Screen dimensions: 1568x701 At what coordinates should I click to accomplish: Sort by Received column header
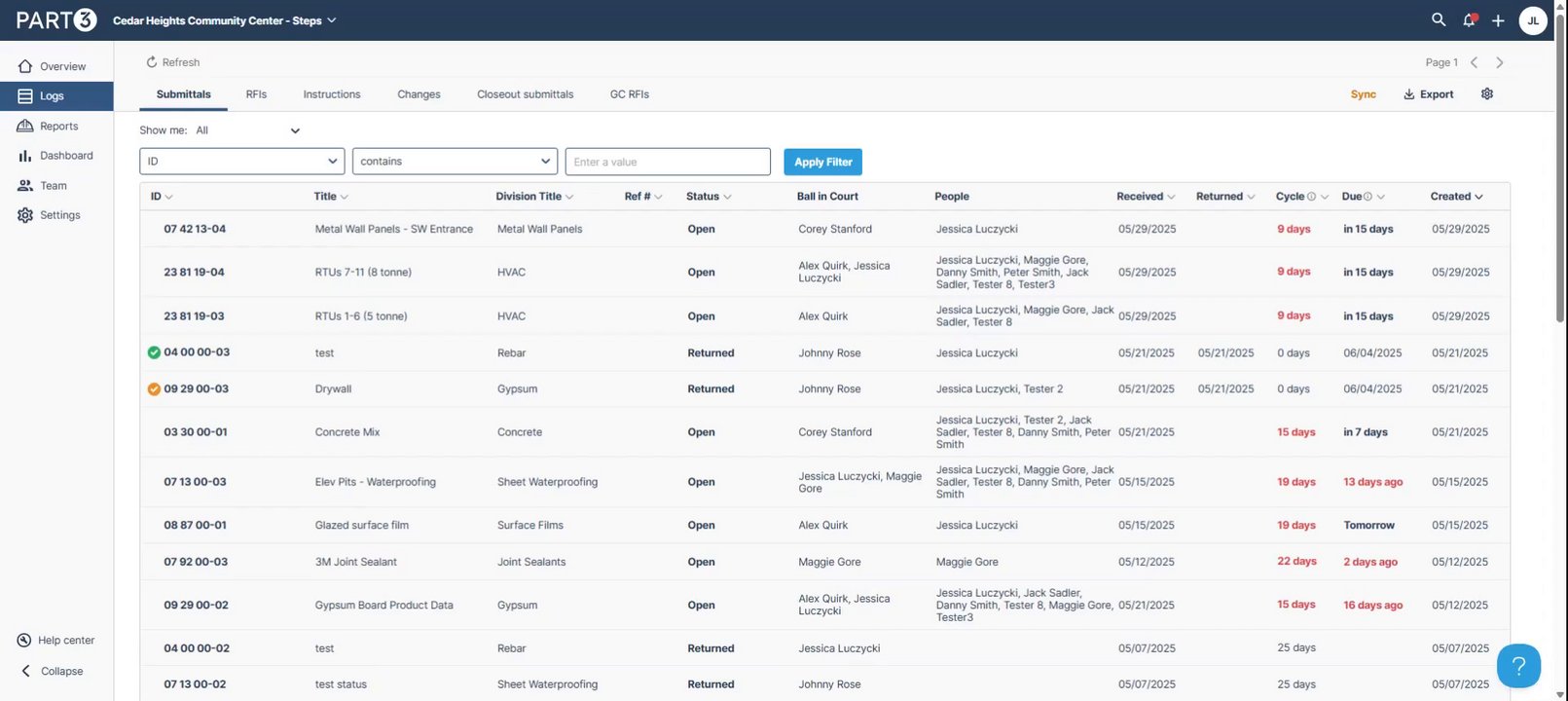click(x=1146, y=197)
